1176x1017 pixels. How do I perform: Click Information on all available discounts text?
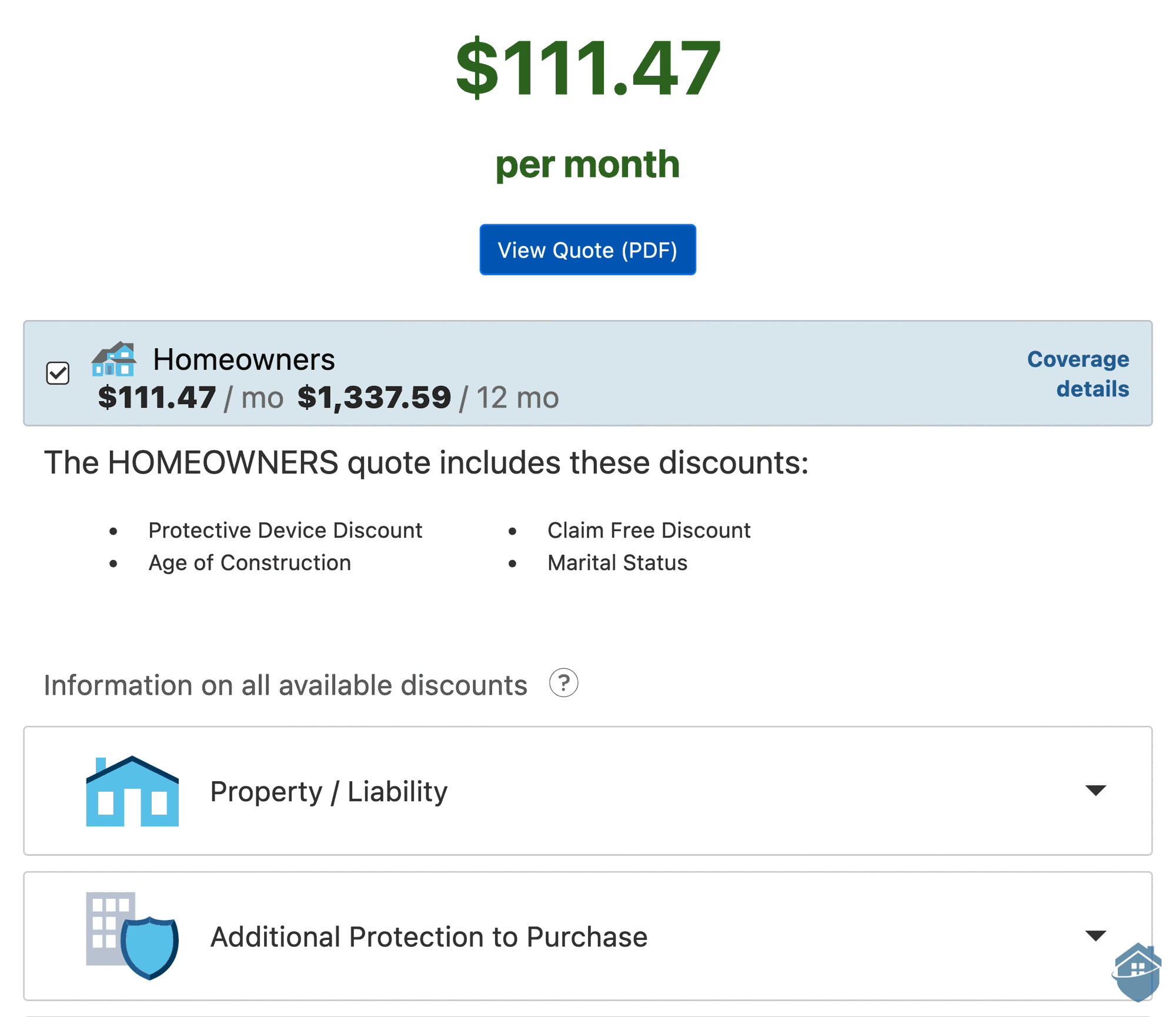[x=286, y=685]
